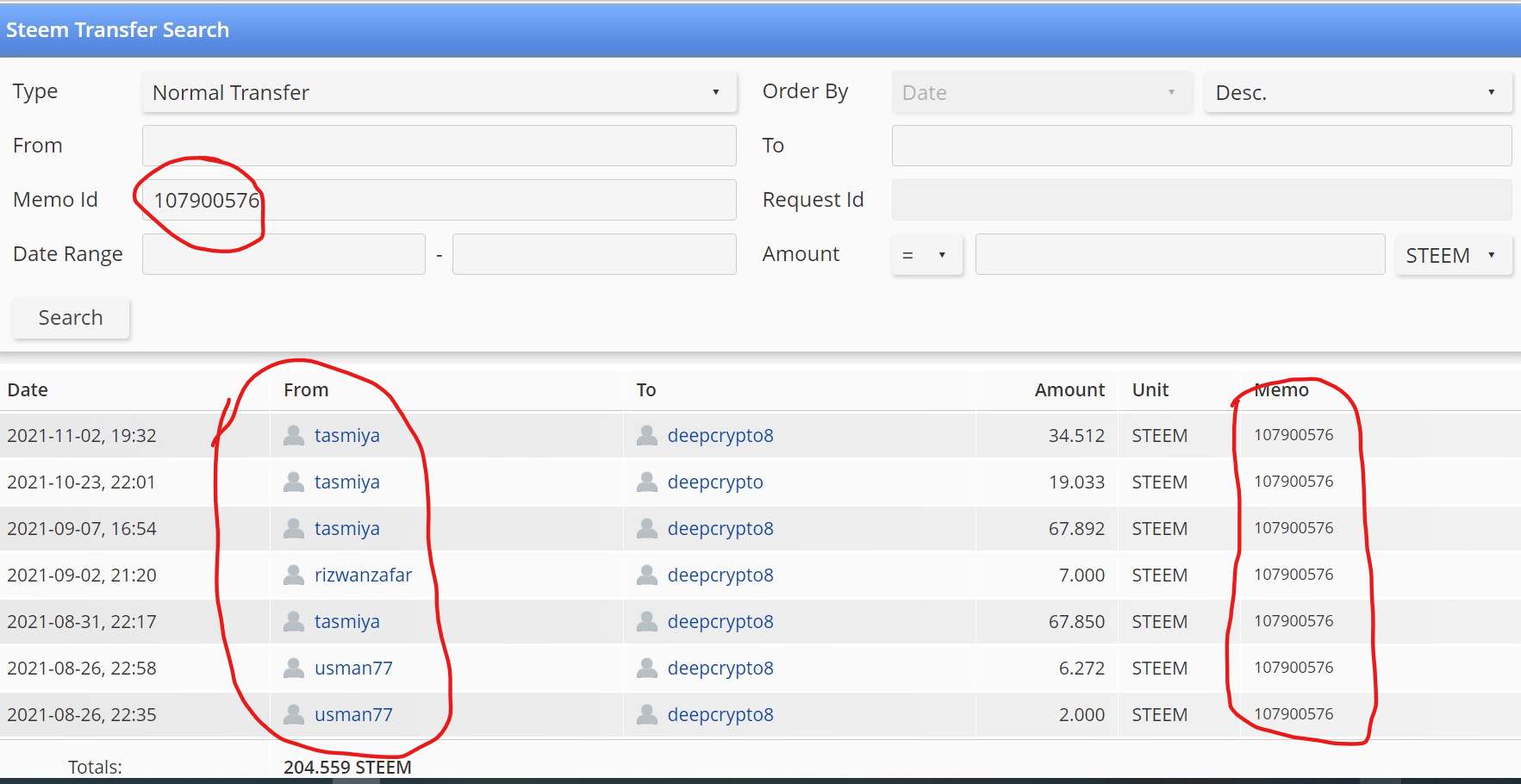Sort by the Date column header

click(x=28, y=389)
